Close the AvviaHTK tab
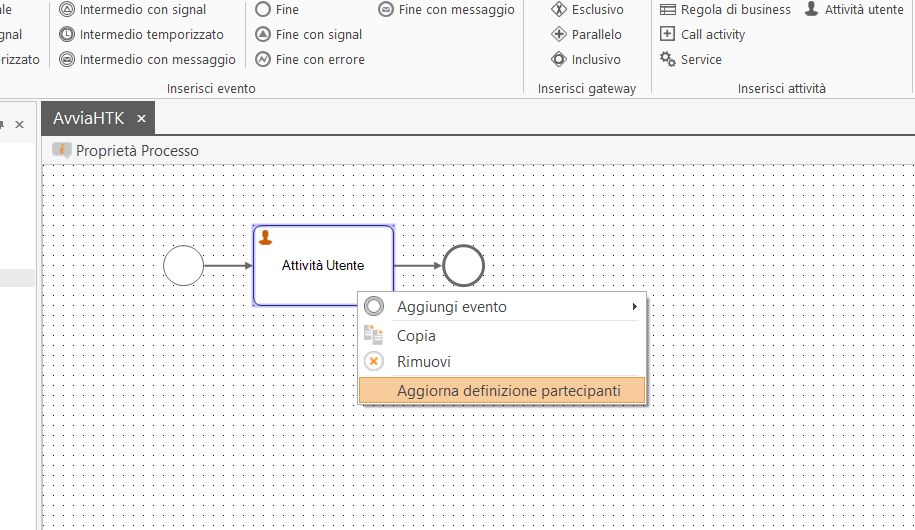 [x=141, y=119]
